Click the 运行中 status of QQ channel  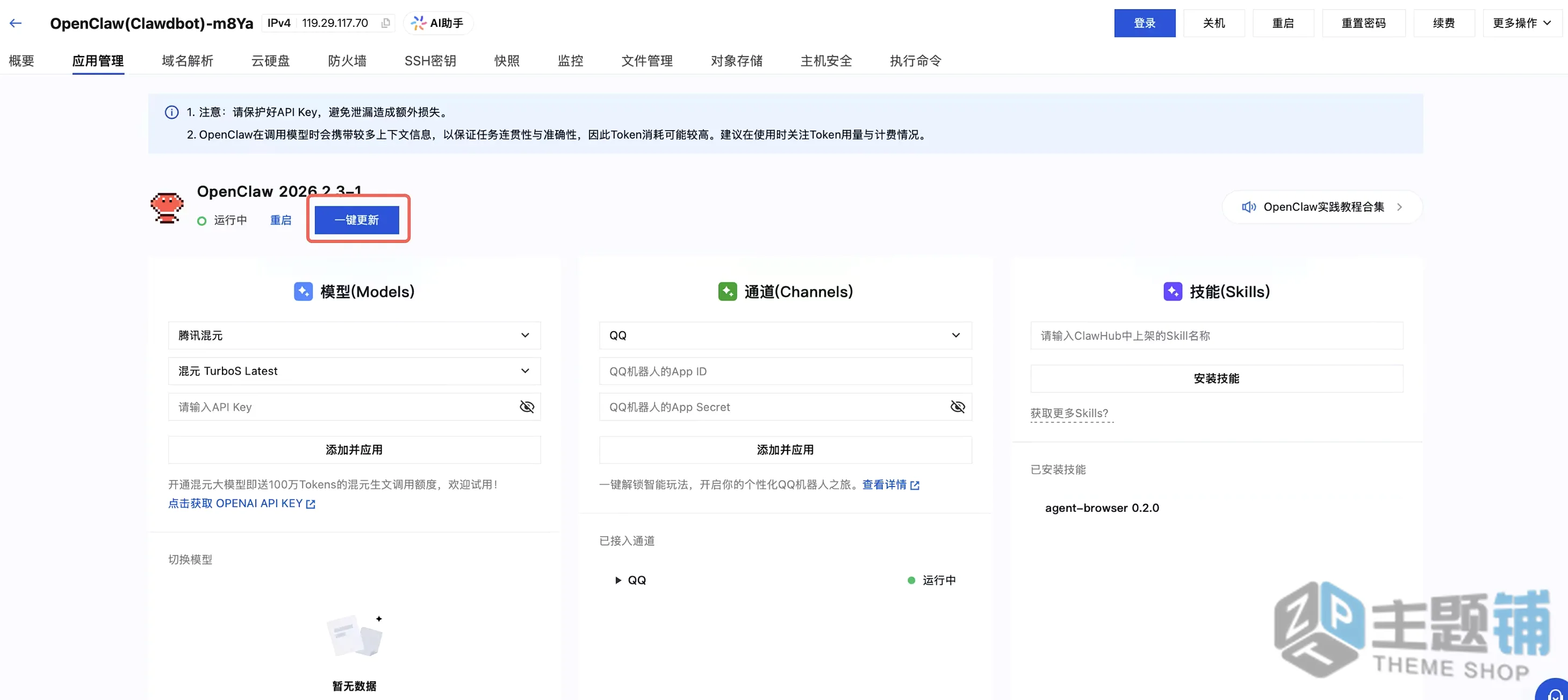point(939,580)
